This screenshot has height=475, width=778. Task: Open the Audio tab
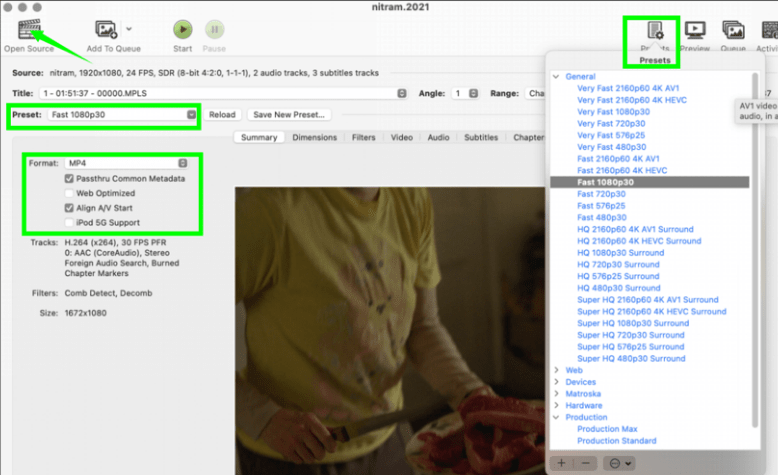click(x=438, y=138)
